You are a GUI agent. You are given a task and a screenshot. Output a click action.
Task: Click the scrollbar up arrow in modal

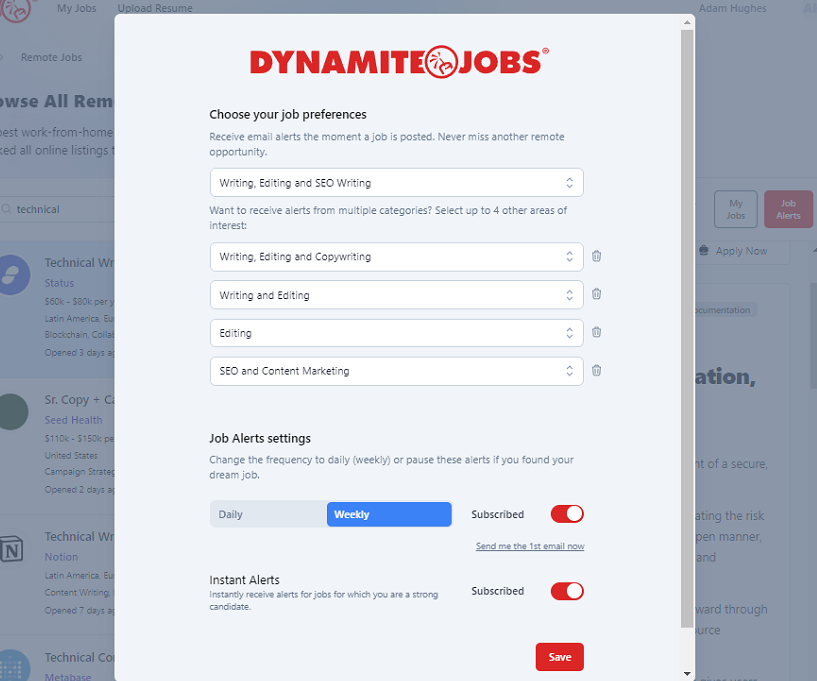pyautogui.click(x=687, y=22)
